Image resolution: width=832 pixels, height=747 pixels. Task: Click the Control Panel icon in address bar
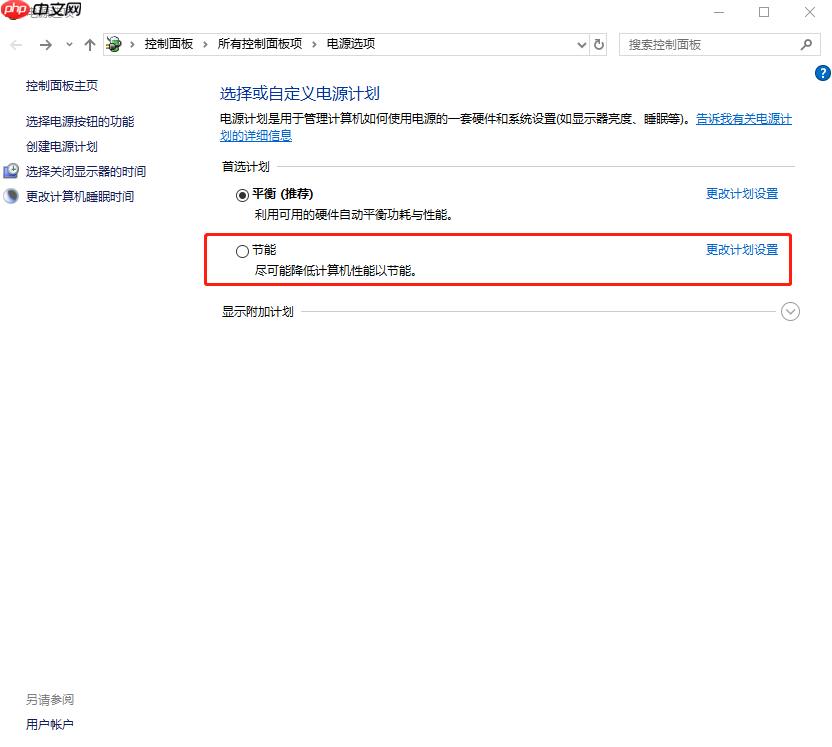click(113, 44)
